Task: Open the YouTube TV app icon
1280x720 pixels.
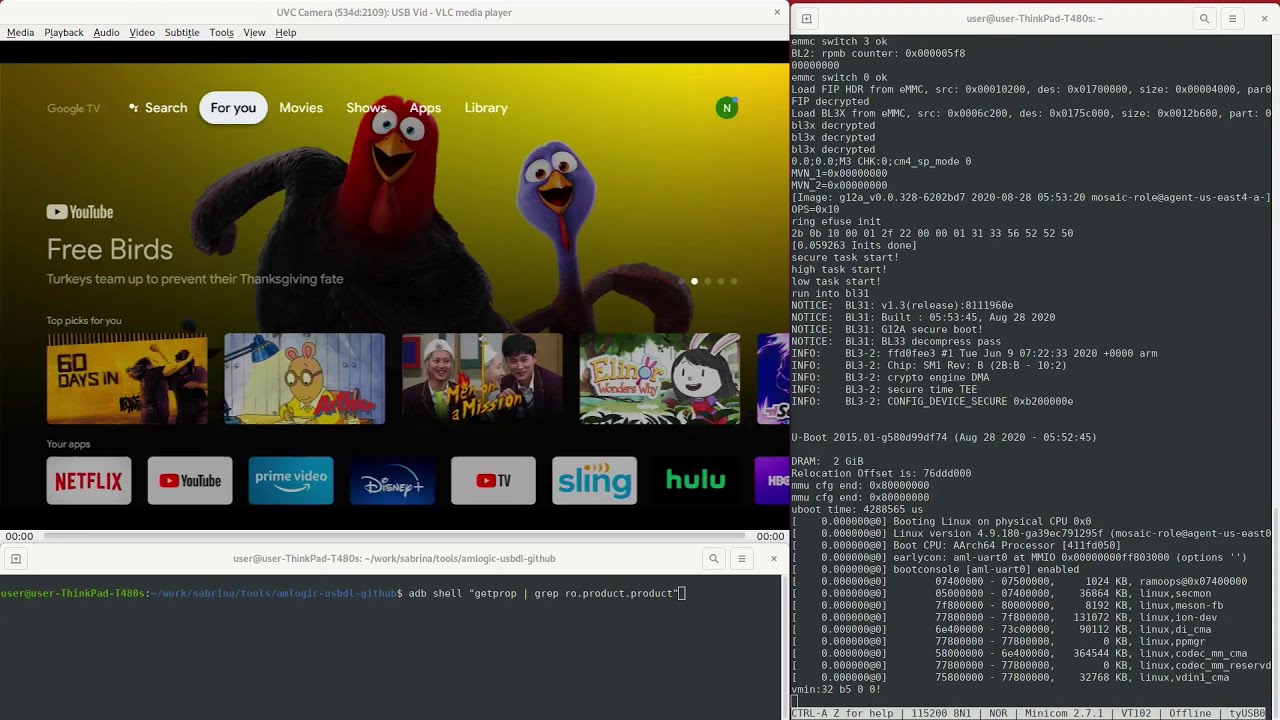Action: 493,481
